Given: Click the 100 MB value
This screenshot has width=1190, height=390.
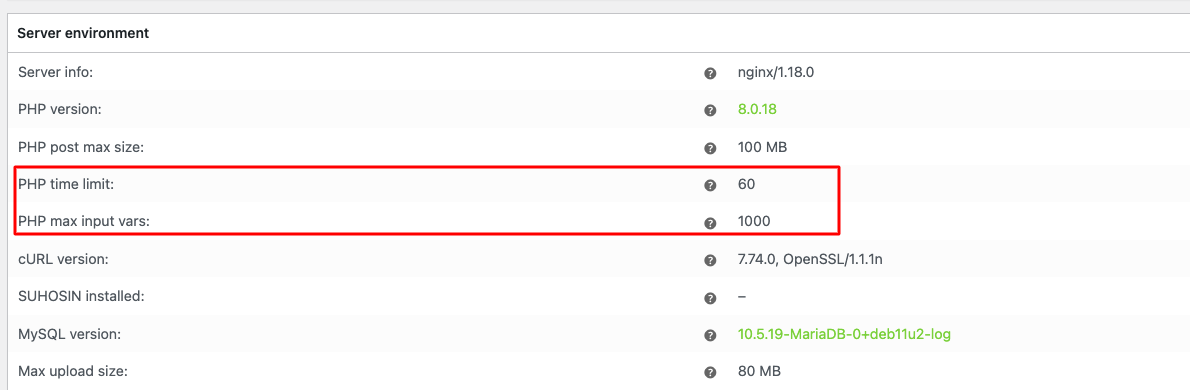Looking at the screenshot, I should (762, 147).
